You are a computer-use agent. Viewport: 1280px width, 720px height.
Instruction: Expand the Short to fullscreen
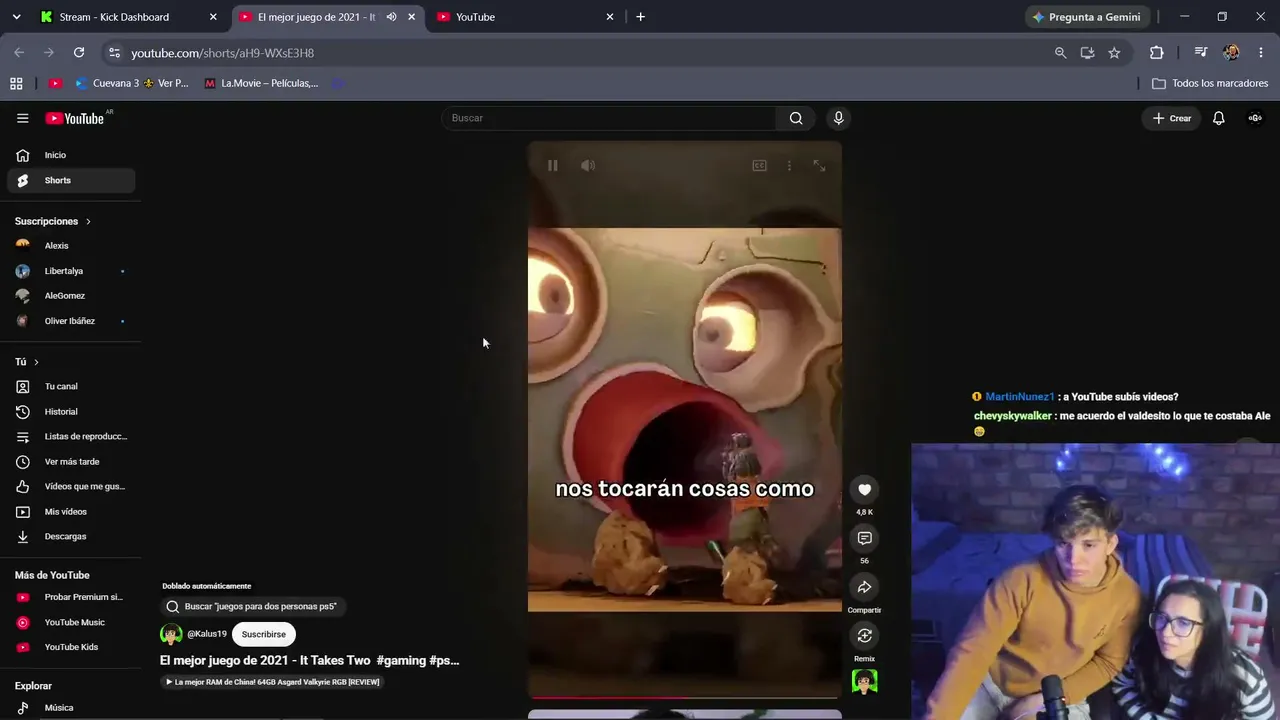click(819, 166)
